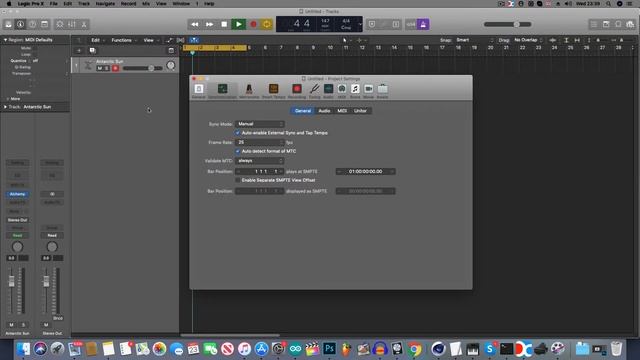Screen dimensions: 640x360
Task: Click the add track plus button
Action: pos(79,51)
